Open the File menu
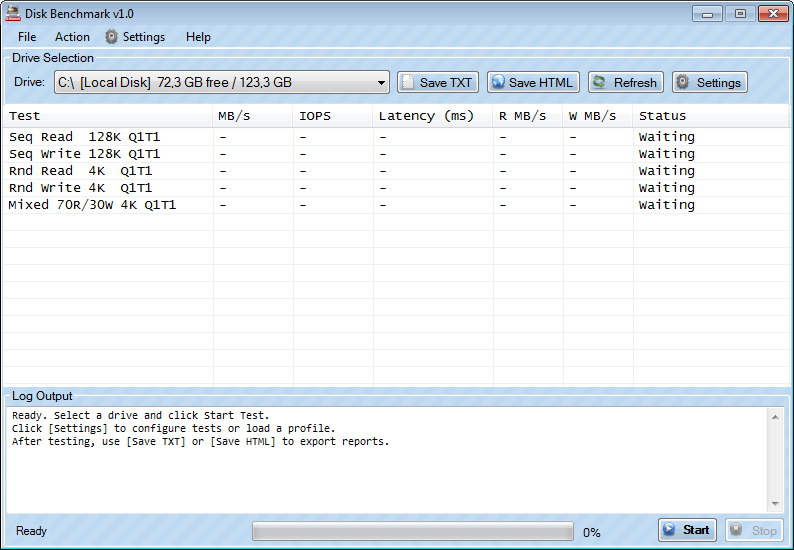This screenshot has width=794, height=550. (x=27, y=37)
